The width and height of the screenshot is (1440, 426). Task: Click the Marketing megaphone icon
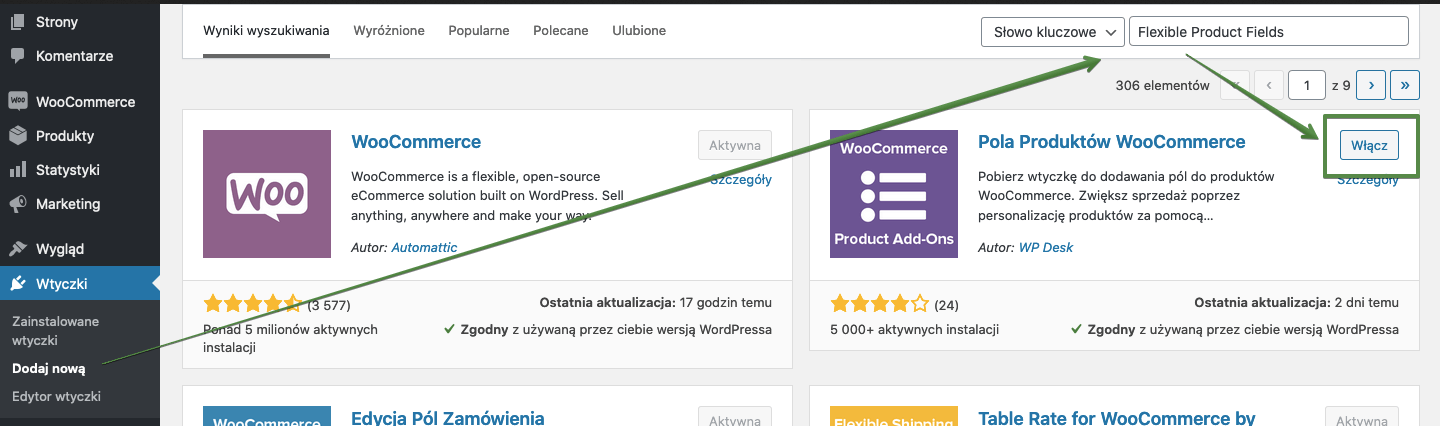pyautogui.click(x=17, y=204)
